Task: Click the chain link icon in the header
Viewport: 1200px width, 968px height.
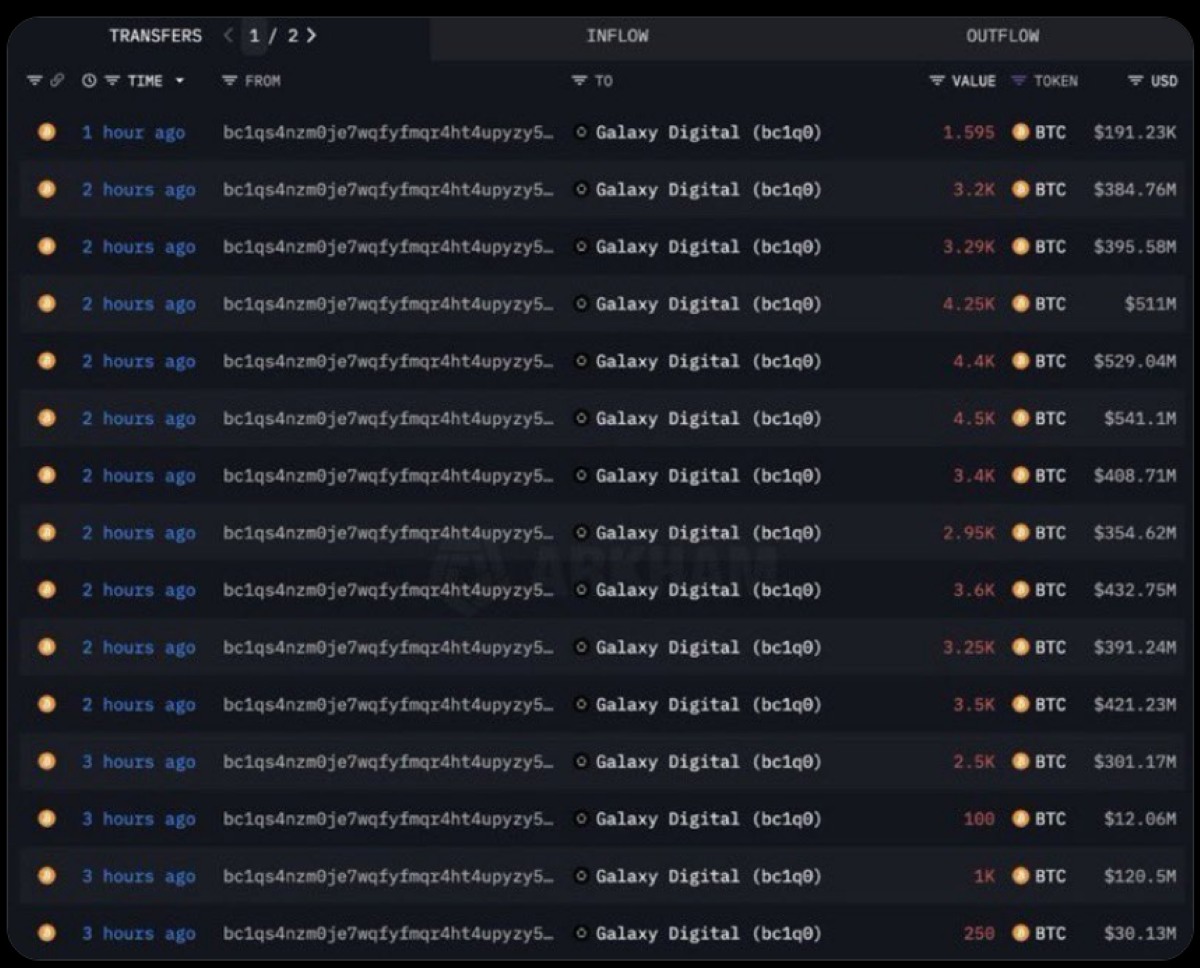Action: pos(57,81)
